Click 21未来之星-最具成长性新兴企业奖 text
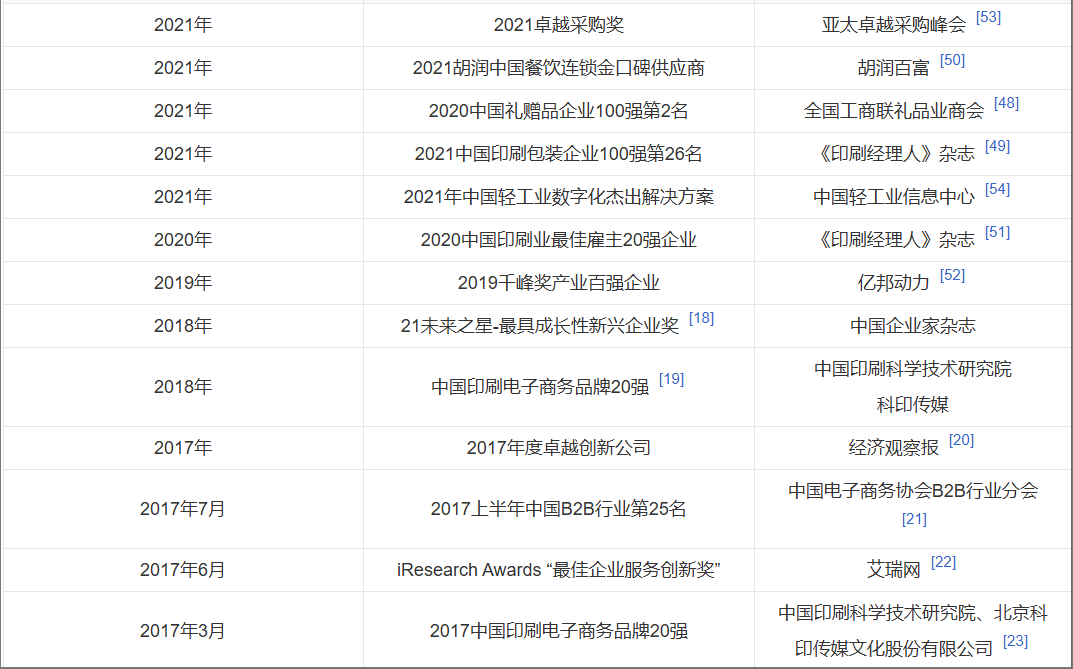Image resolution: width=1073 pixels, height=669 pixels. (539, 326)
